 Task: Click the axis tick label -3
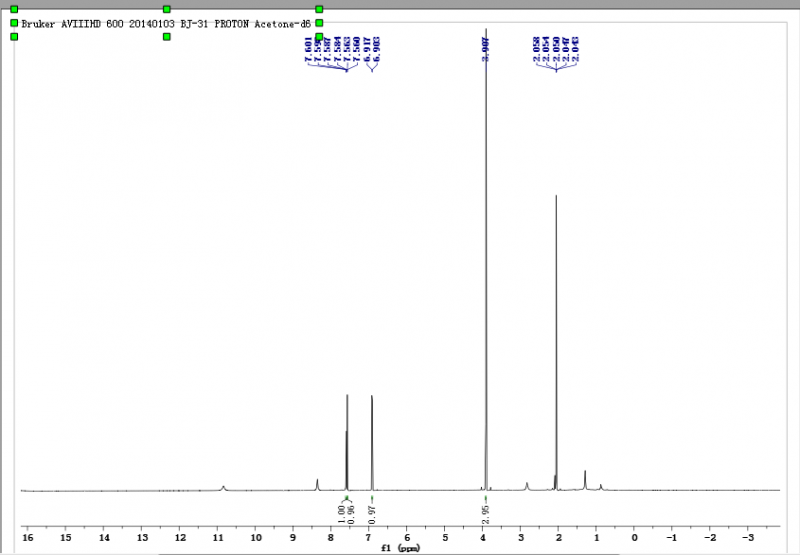tap(747, 537)
